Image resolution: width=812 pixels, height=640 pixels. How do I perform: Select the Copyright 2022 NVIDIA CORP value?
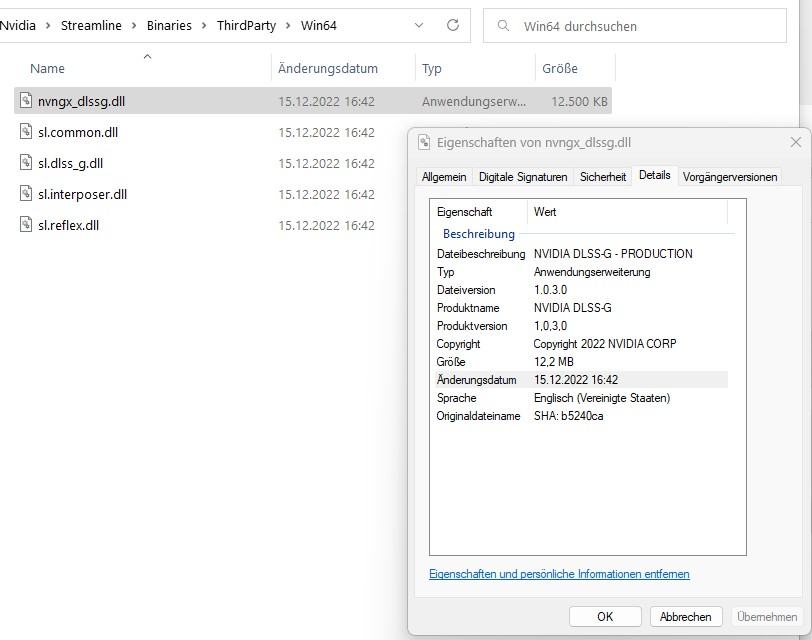(605, 344)
